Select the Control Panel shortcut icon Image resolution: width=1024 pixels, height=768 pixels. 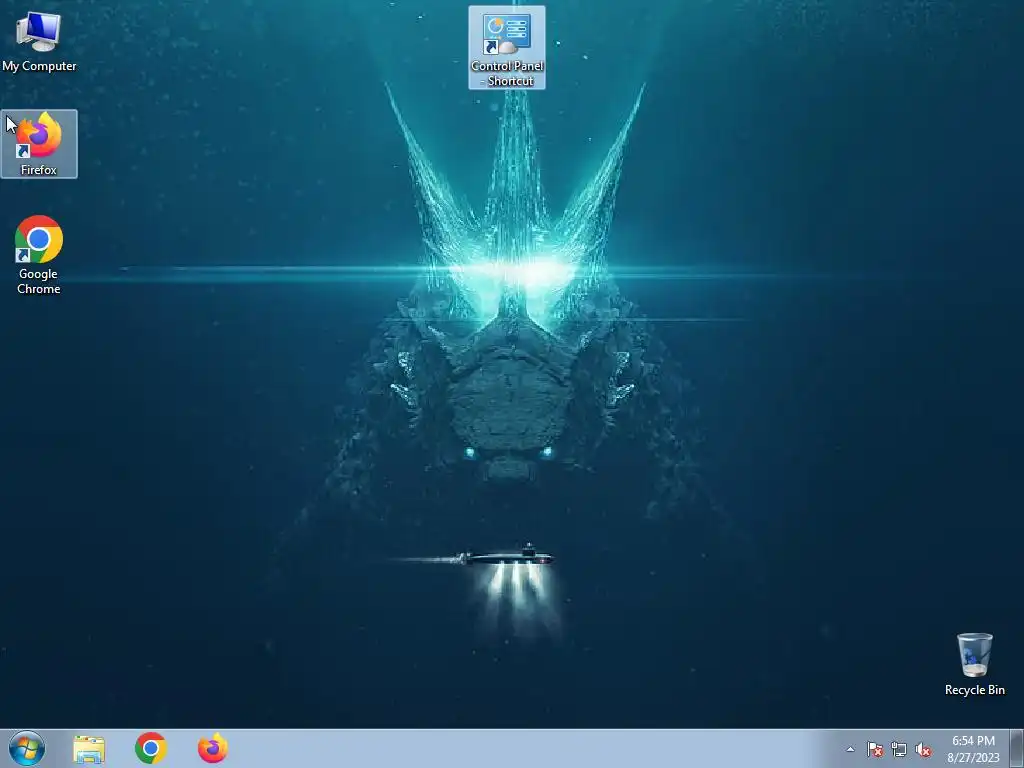pos(507,48)
